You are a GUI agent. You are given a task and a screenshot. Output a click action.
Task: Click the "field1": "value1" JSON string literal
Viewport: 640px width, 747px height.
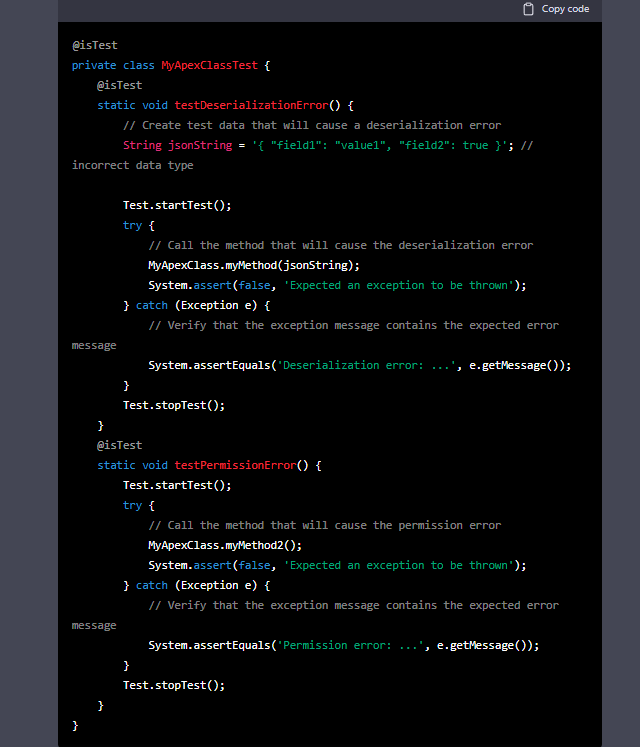(x=330, y=145)
